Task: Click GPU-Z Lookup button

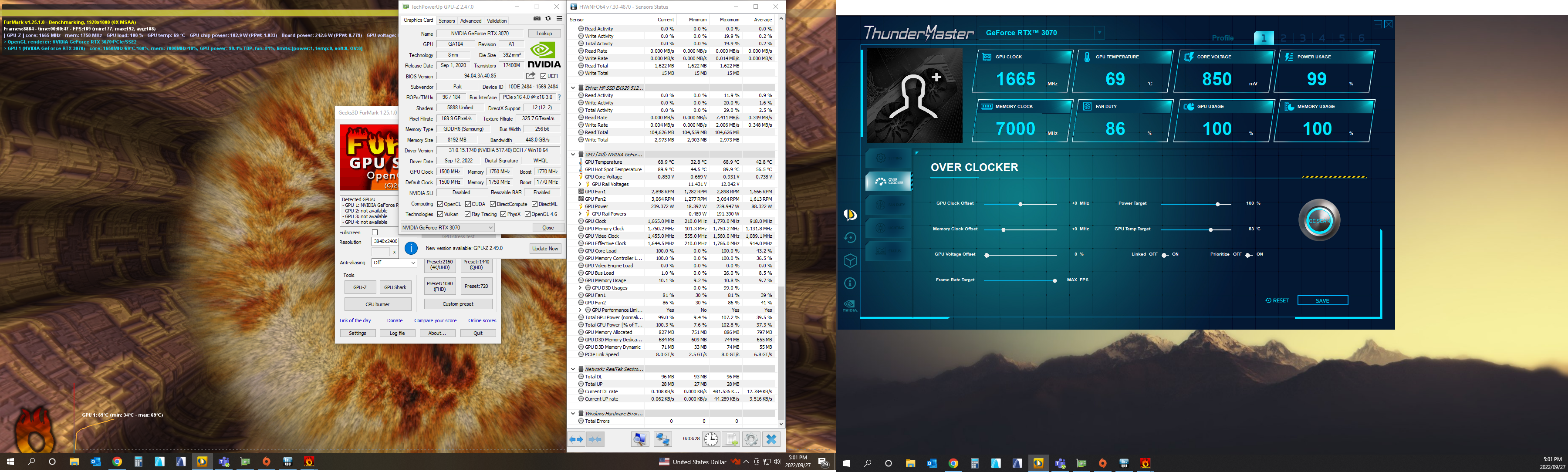Action: point(544,34)
